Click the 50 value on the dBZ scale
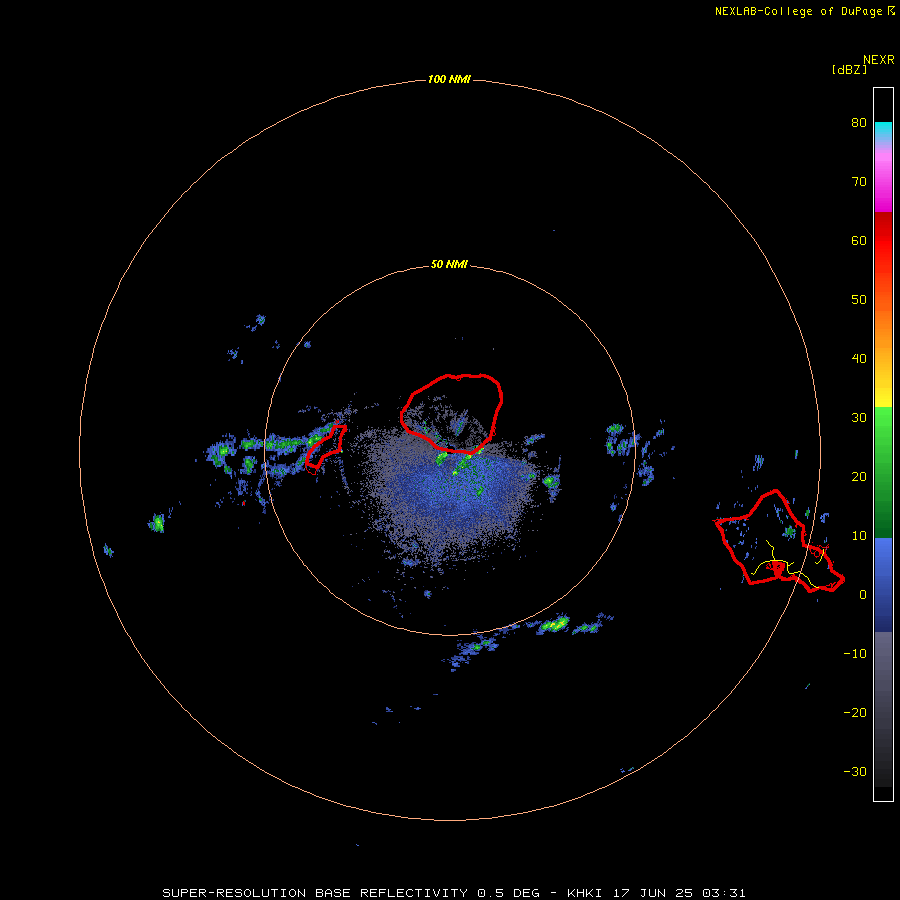Screen dimensions: 900x900 tap(859, 300)
